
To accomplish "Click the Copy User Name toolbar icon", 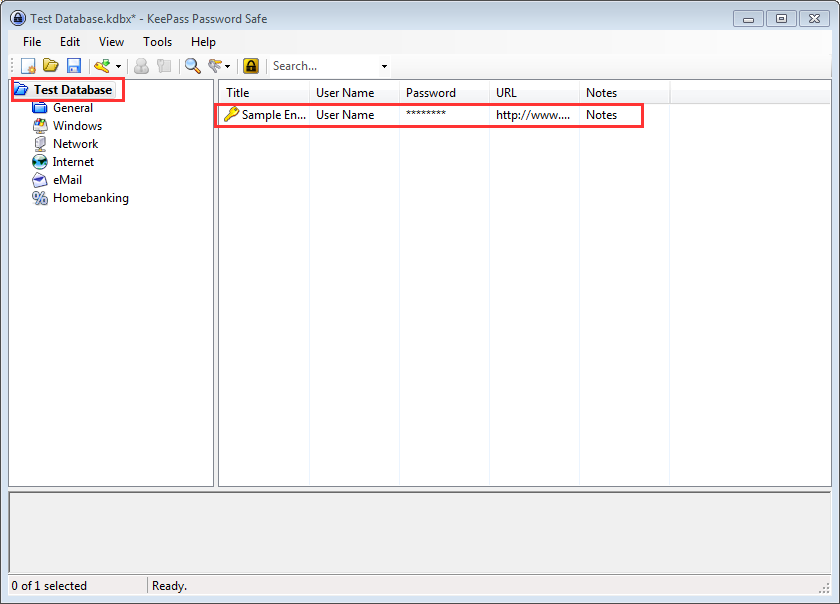I will (x=141, y=66).
